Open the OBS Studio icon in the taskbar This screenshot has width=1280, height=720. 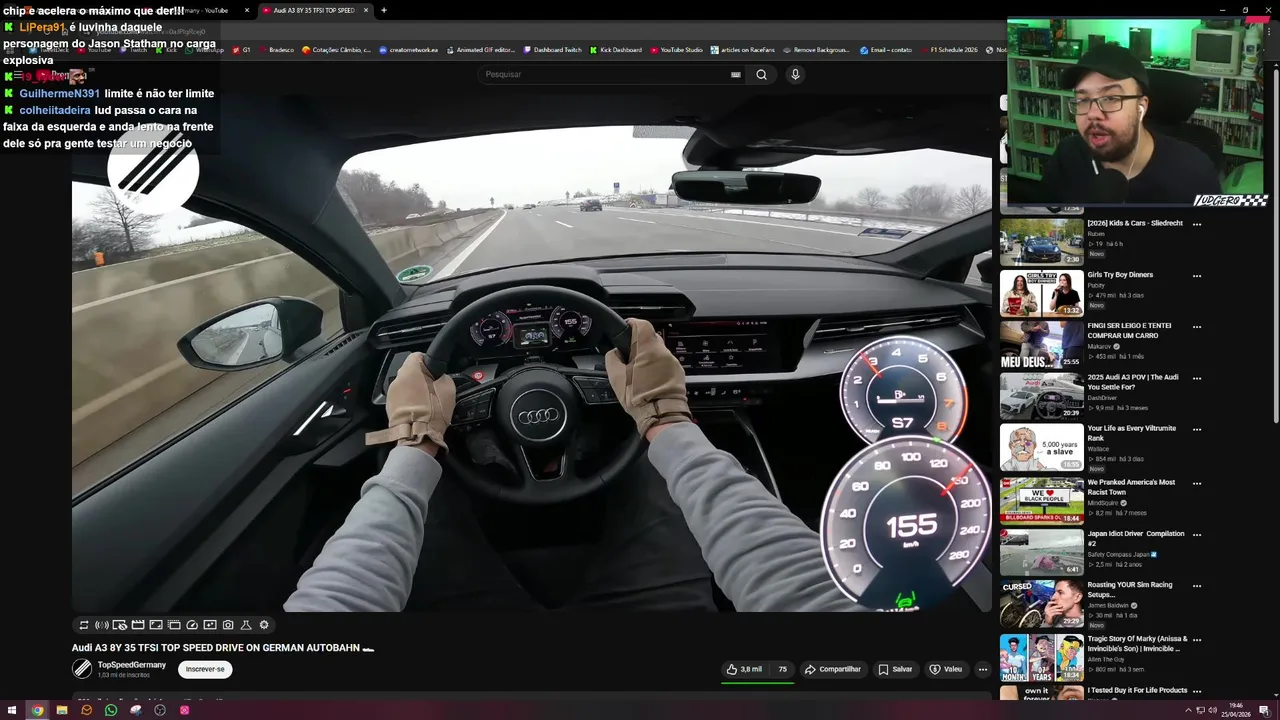click(x=160, y=710)
